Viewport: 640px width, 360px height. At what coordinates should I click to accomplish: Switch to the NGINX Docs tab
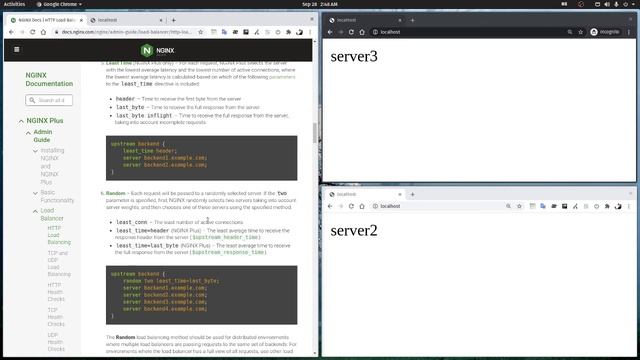coord(46,20)
